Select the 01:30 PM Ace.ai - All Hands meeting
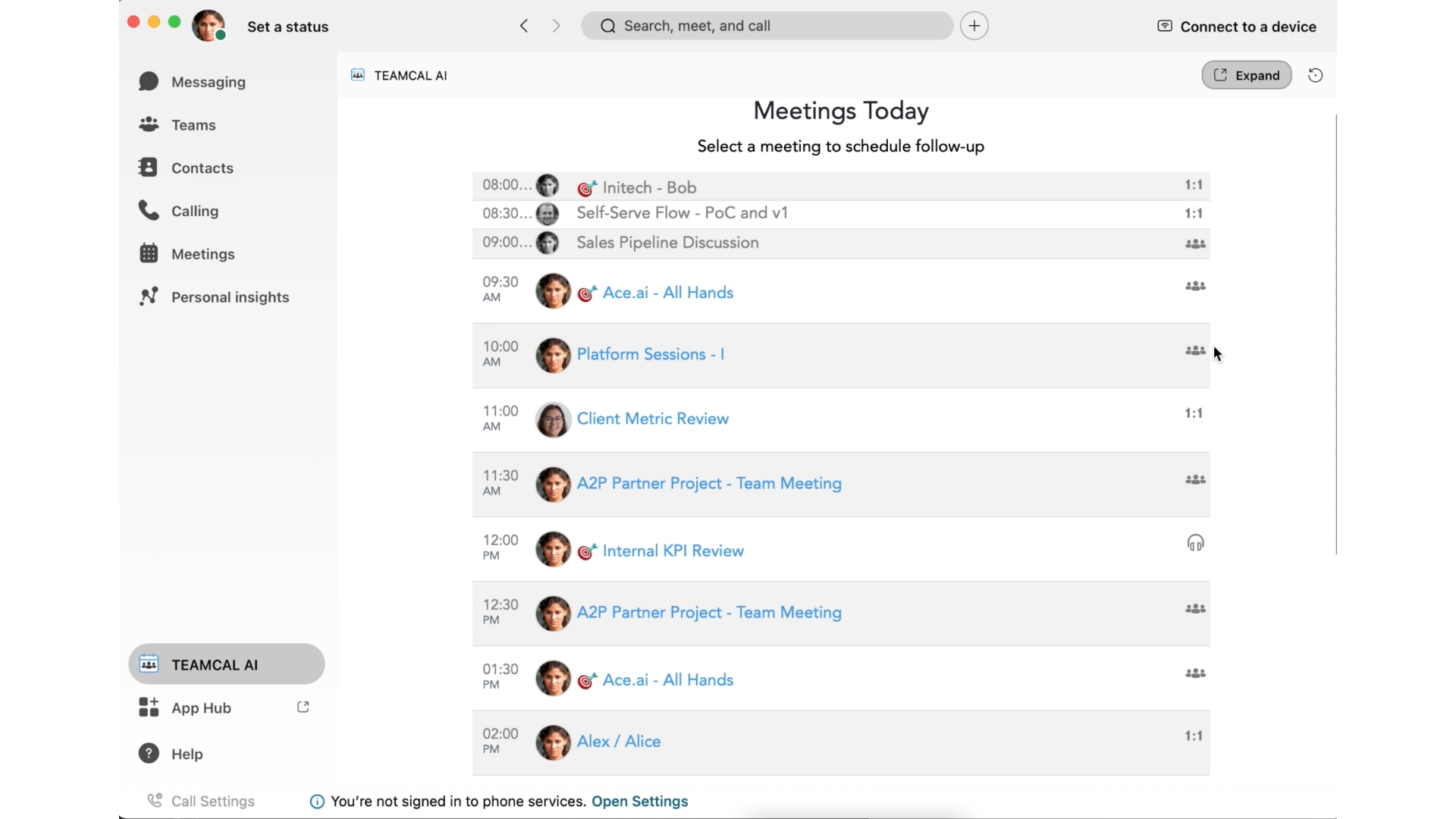 841,678
